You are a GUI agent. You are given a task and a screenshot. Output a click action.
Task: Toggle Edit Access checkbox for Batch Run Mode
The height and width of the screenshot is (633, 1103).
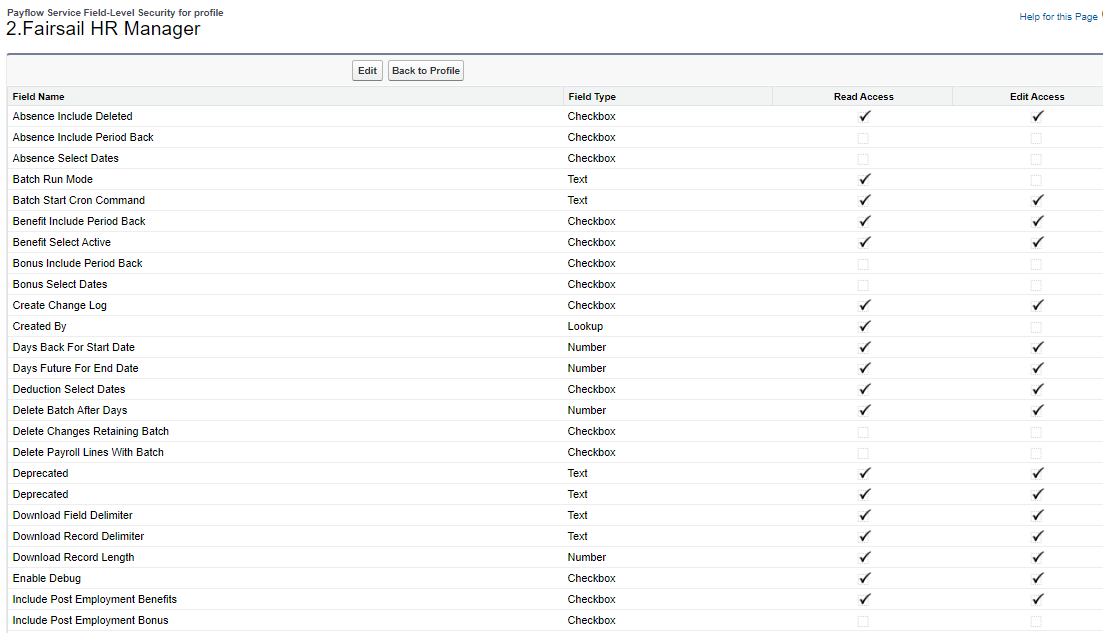(1036, 180)
